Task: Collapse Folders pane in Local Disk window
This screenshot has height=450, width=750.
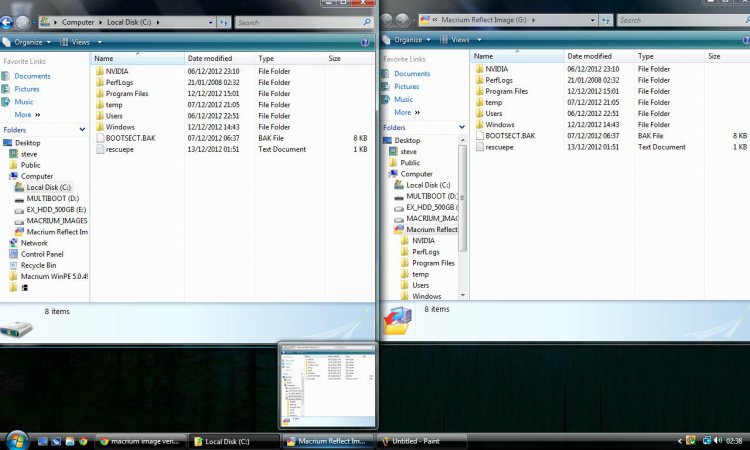Action: click(82, 130)
